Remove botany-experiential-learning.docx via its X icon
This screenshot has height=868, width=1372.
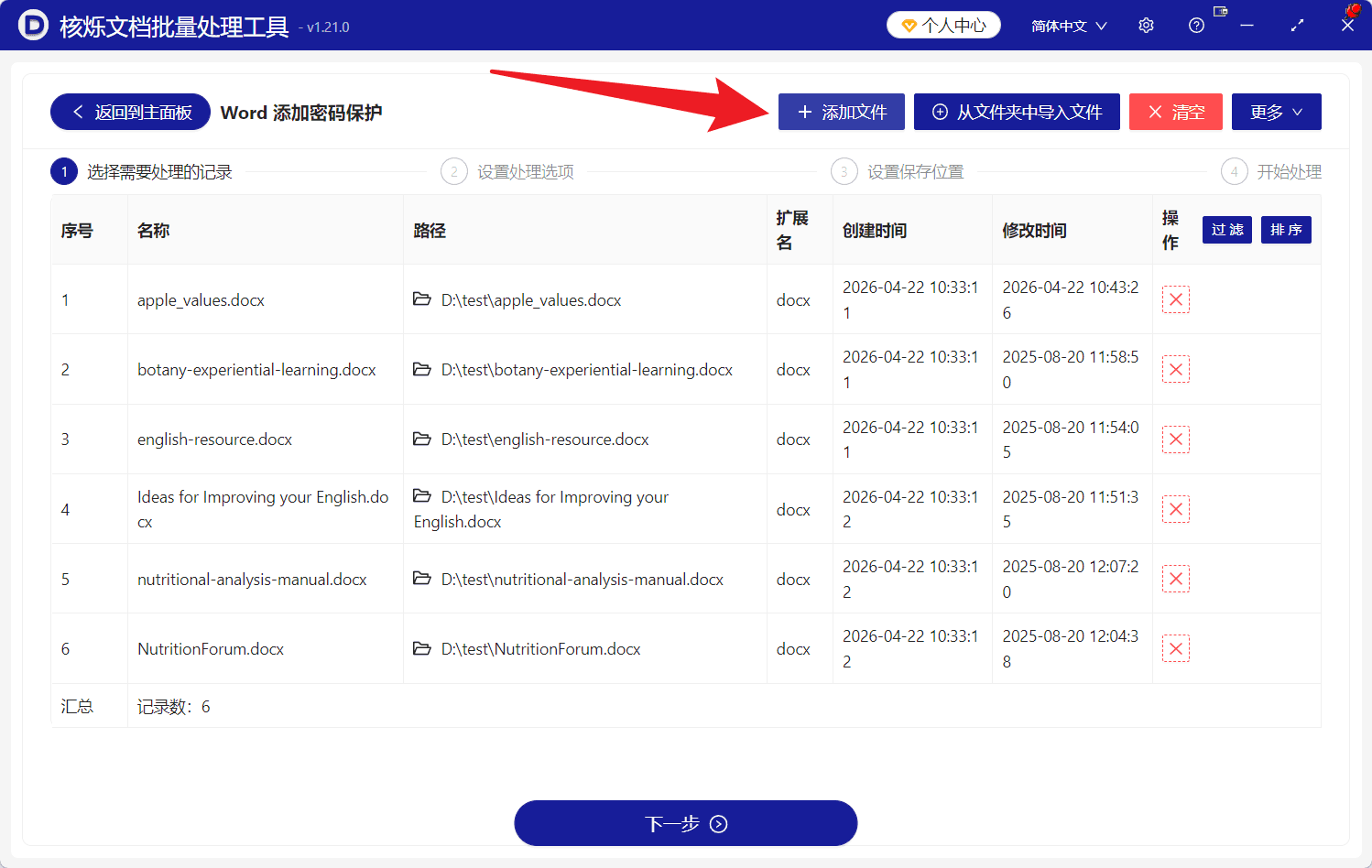click(1176, 368)
